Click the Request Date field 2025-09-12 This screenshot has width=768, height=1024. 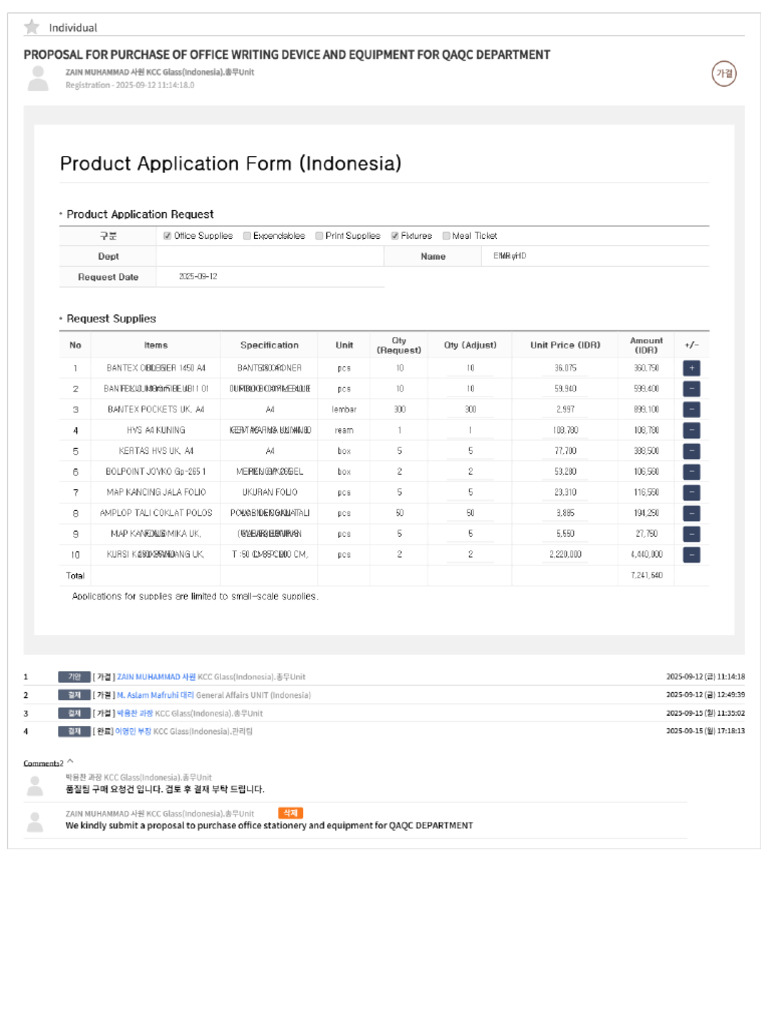(x=270, y=277)
